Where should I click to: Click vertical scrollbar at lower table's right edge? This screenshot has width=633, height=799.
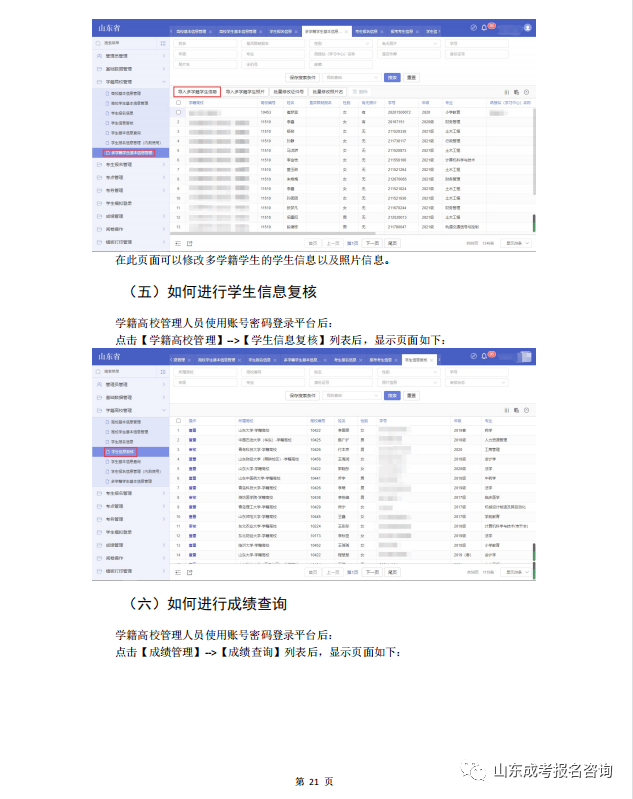click(x=534, y=552)
